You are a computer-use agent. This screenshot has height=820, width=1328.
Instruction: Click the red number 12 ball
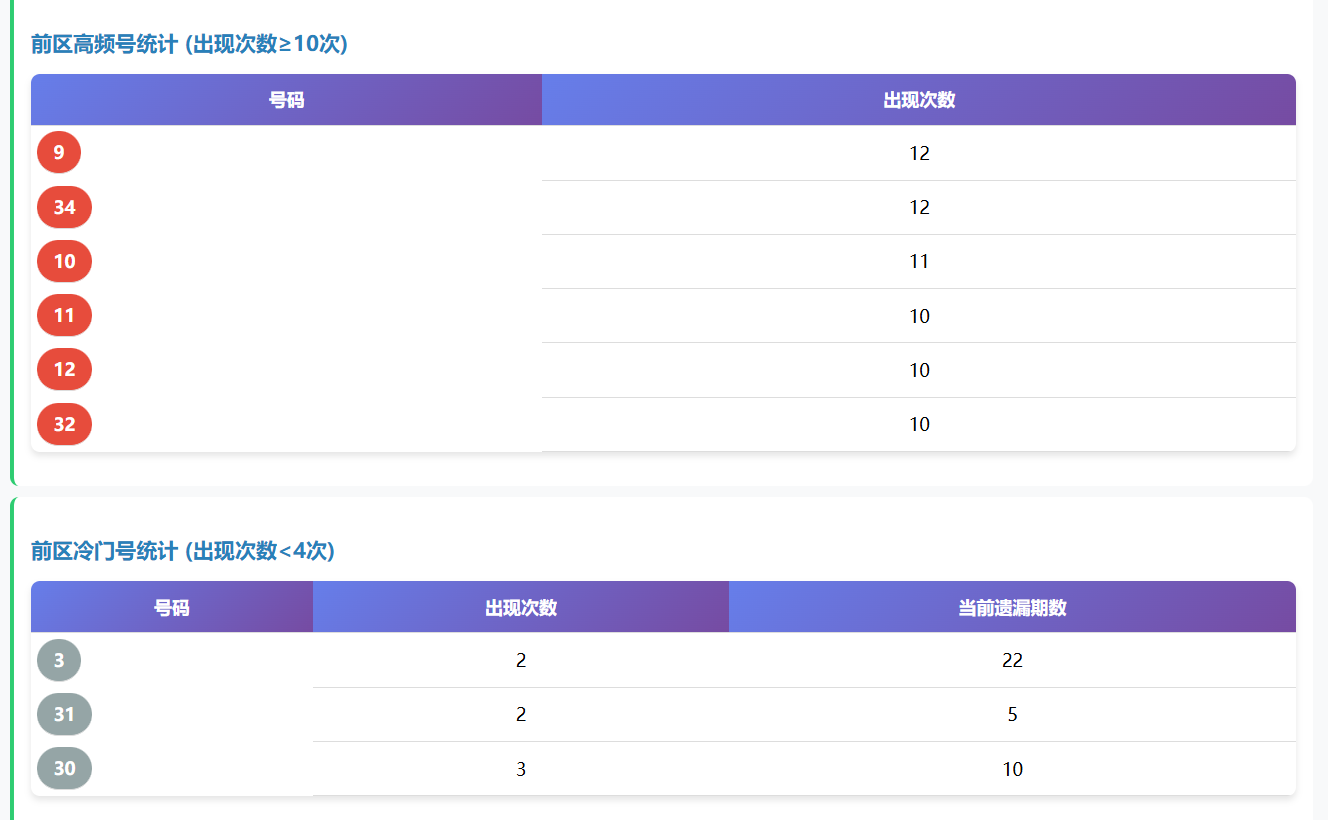coord(64,370)
